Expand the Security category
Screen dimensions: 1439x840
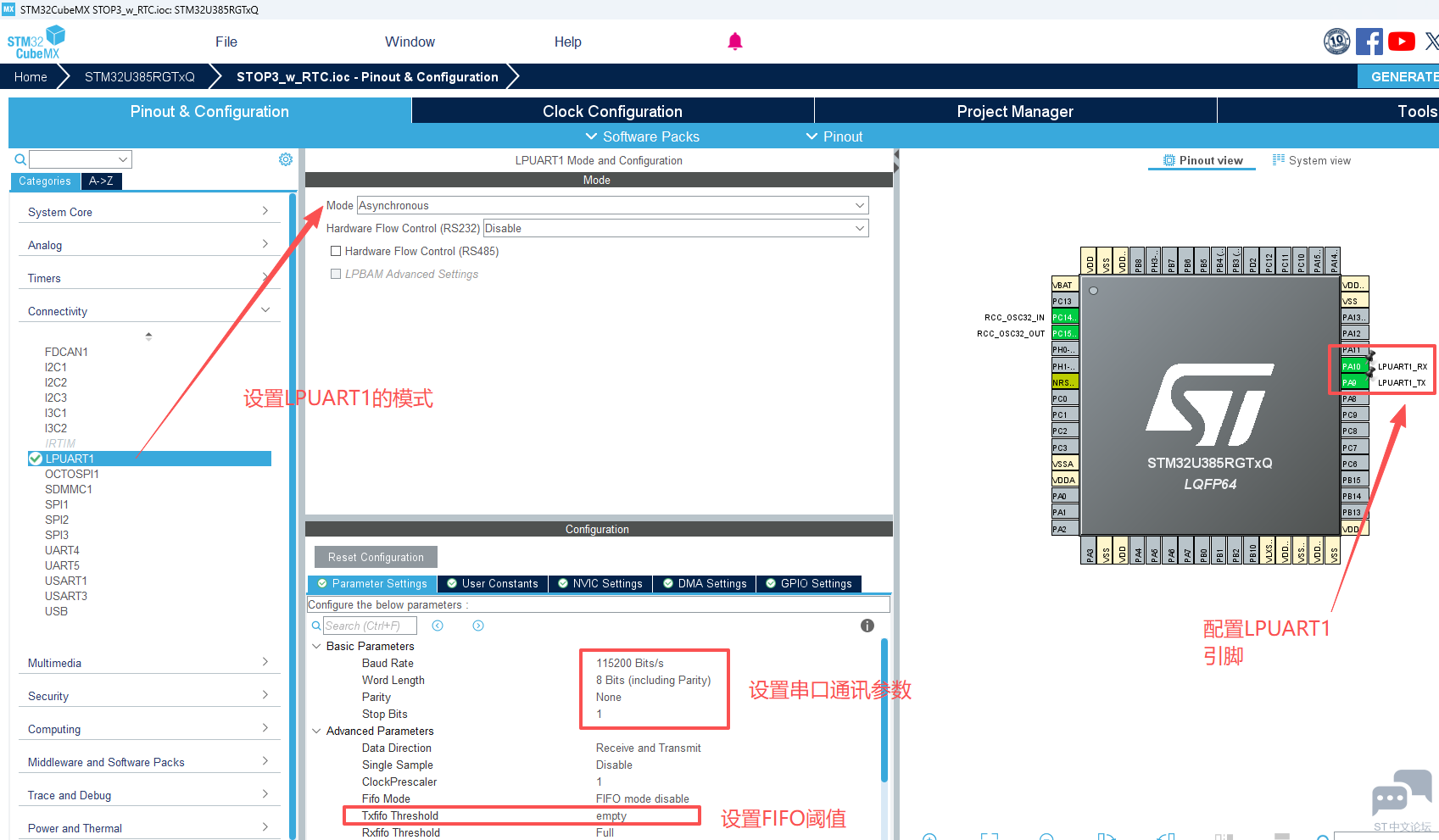pos(149,696)
